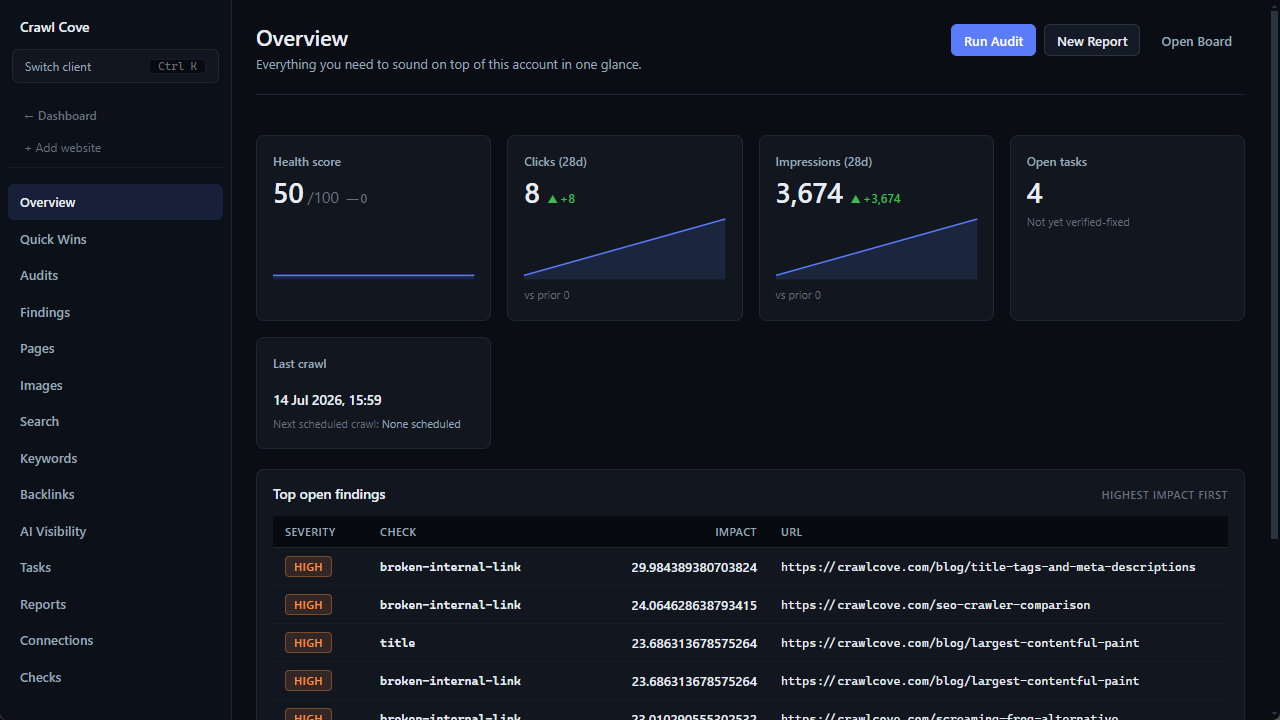
Task: Click impact value 29.984389380703824
Action: (694, 567)
